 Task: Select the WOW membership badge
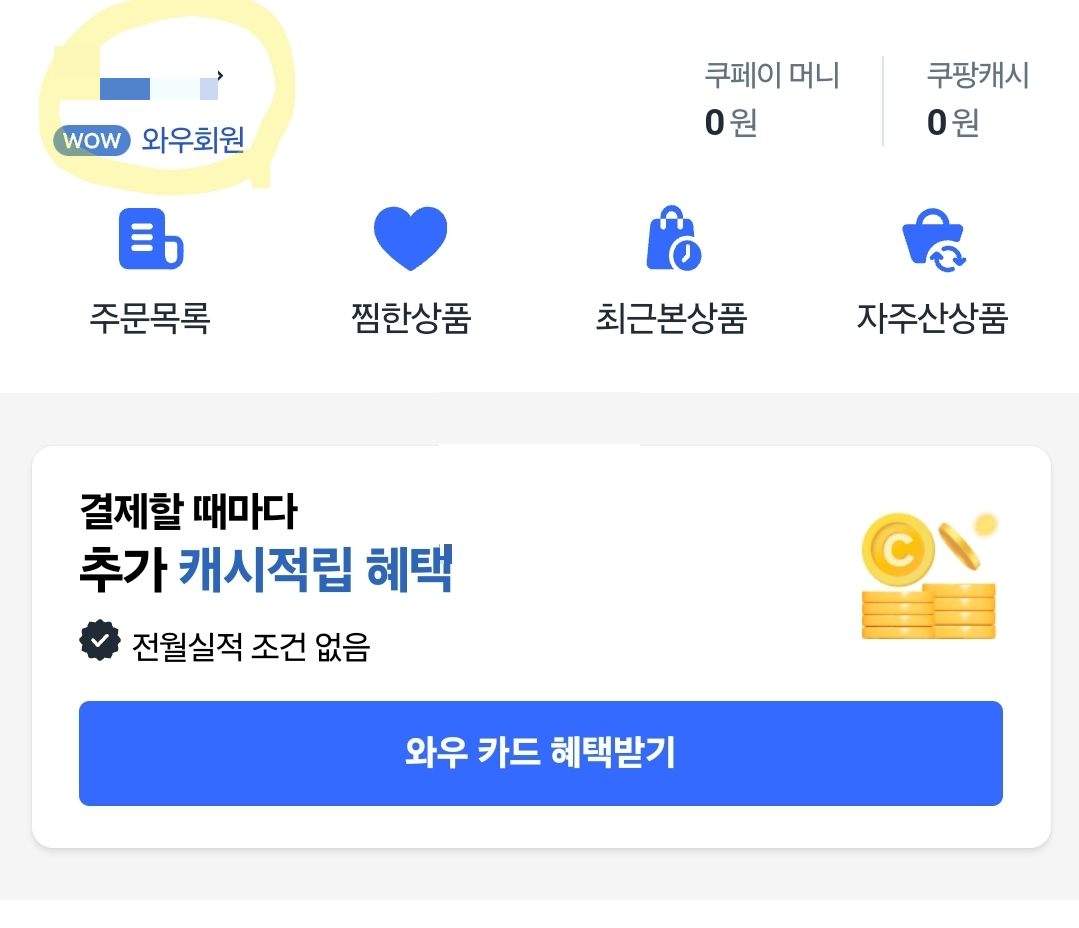click(91, 141)
